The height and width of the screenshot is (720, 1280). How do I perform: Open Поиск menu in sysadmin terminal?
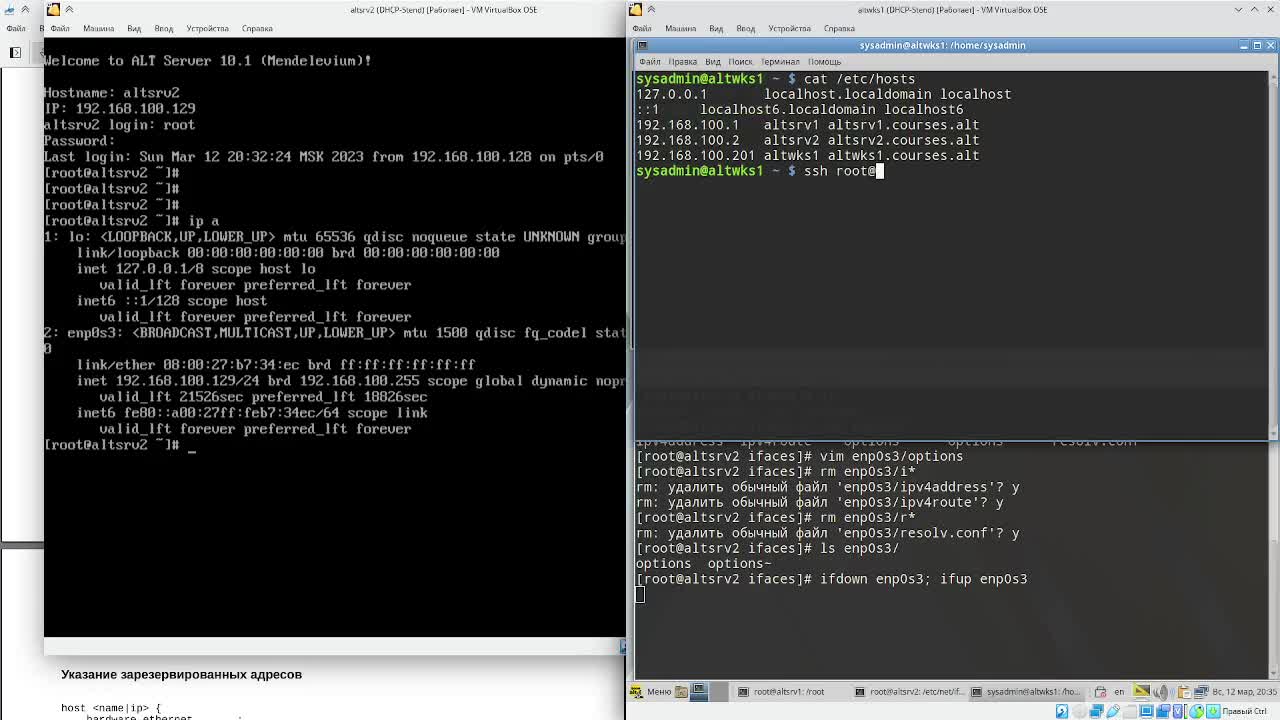tap(740, 62)
